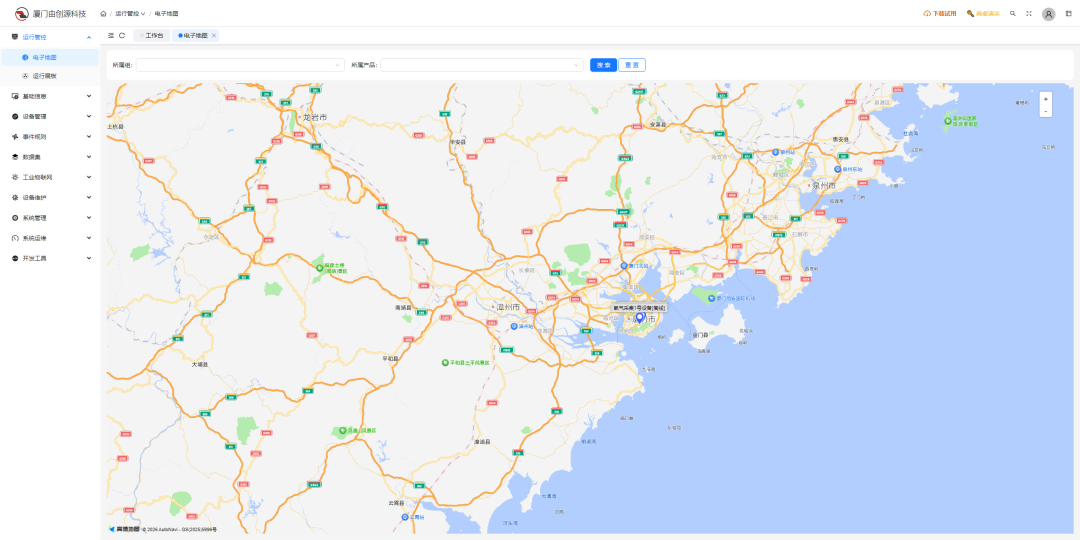Toggle fullscreen using the expand icon
The width and height of the screenshot is (1080, 540).
point(1028,14)
